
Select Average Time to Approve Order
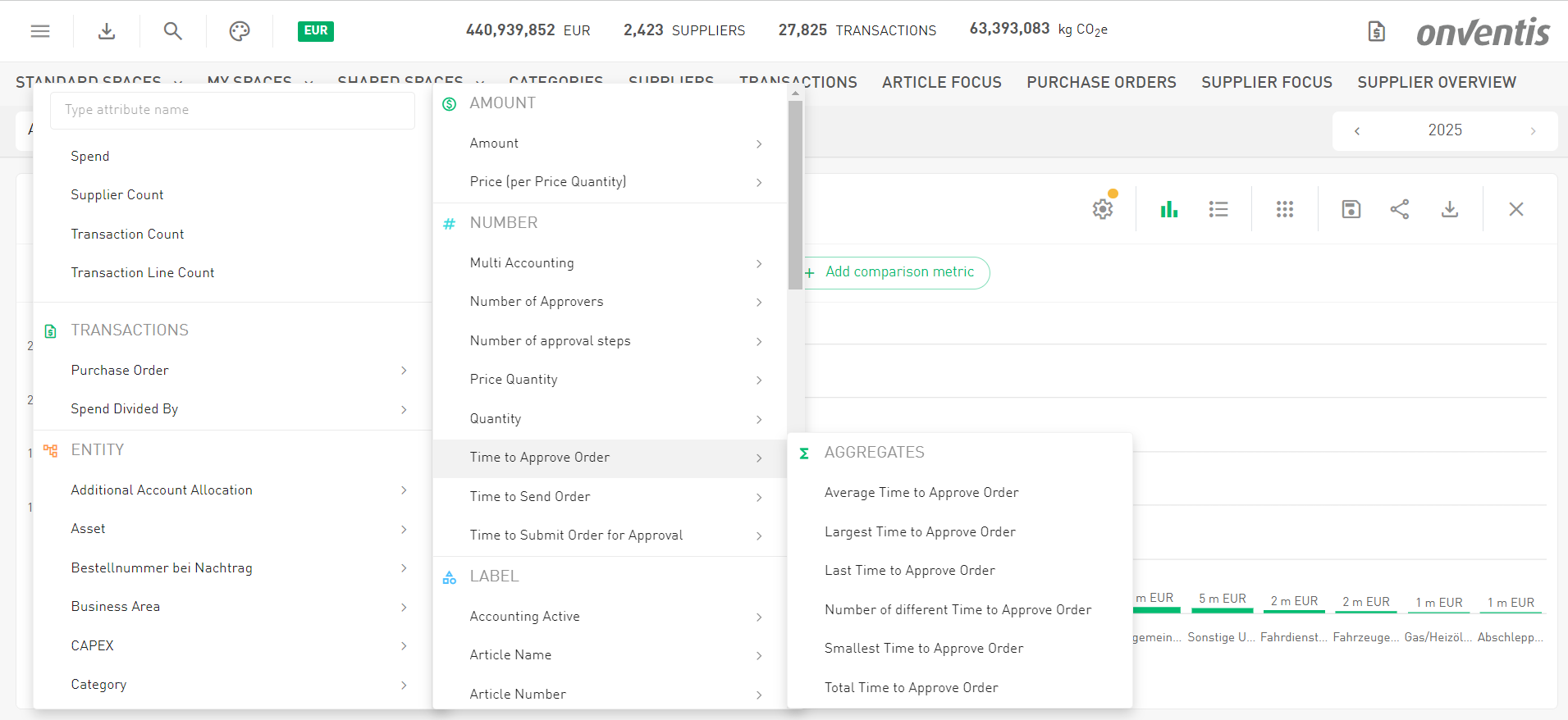tap(921, 493)
